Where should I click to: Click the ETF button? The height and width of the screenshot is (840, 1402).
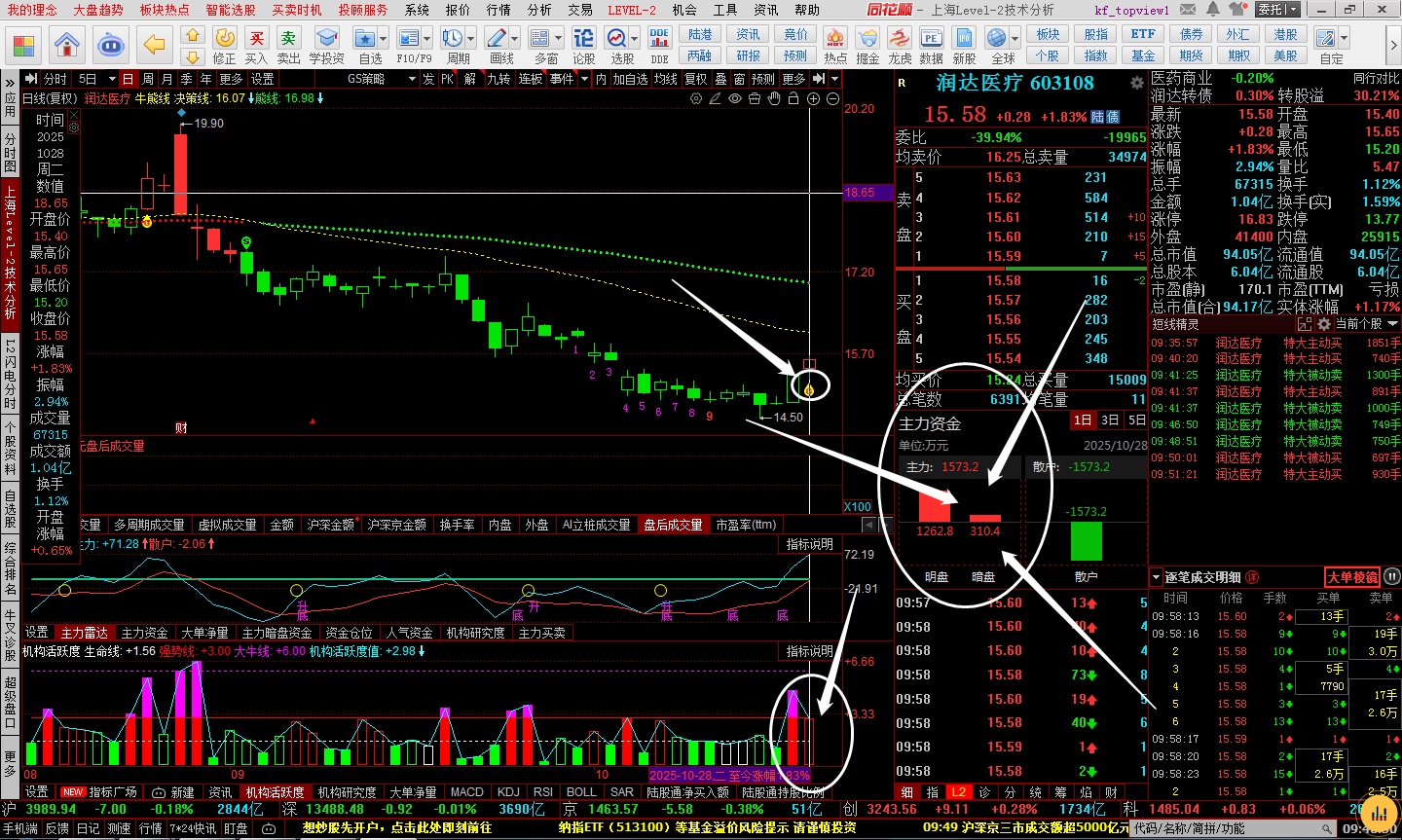(1143, 34)
